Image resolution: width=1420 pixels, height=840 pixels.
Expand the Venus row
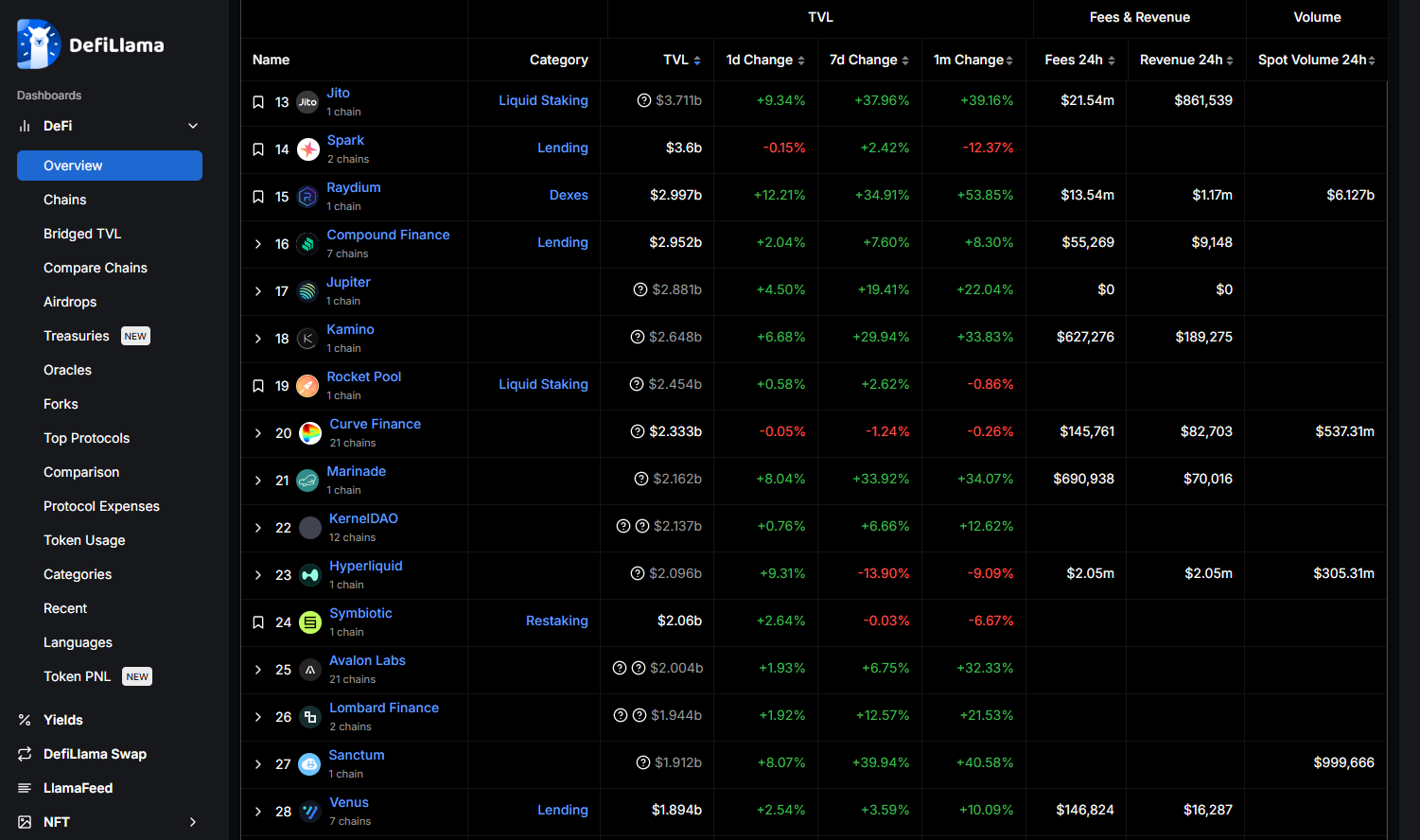[258, 812]
